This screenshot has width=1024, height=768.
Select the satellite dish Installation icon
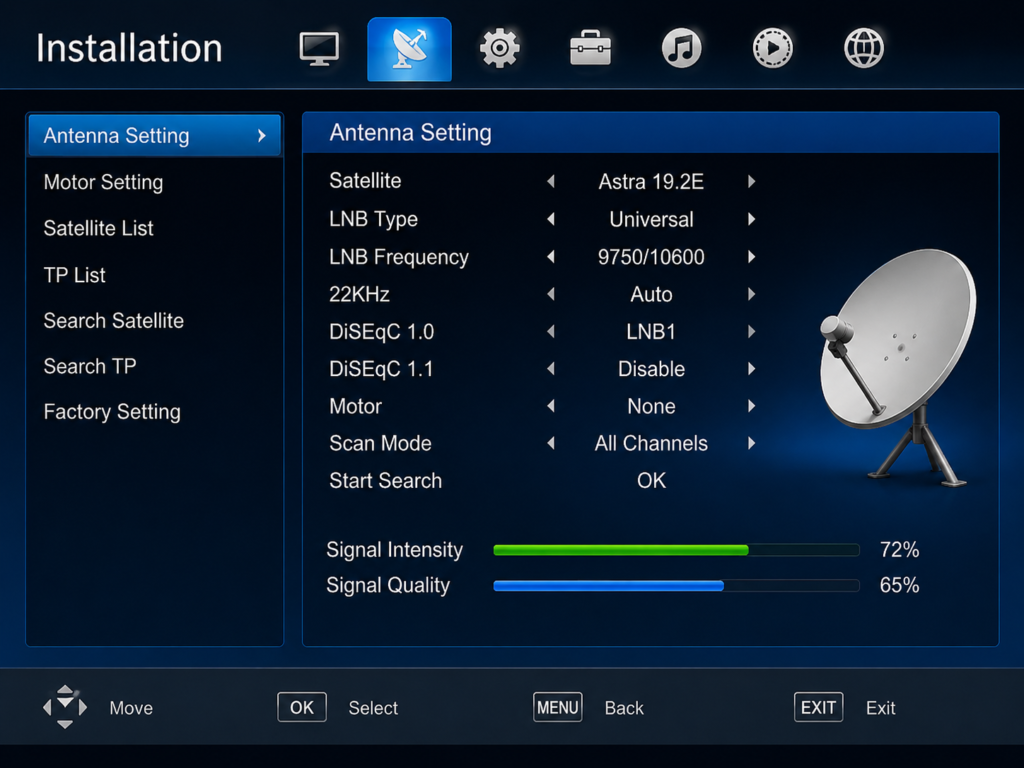pos(409,50)
